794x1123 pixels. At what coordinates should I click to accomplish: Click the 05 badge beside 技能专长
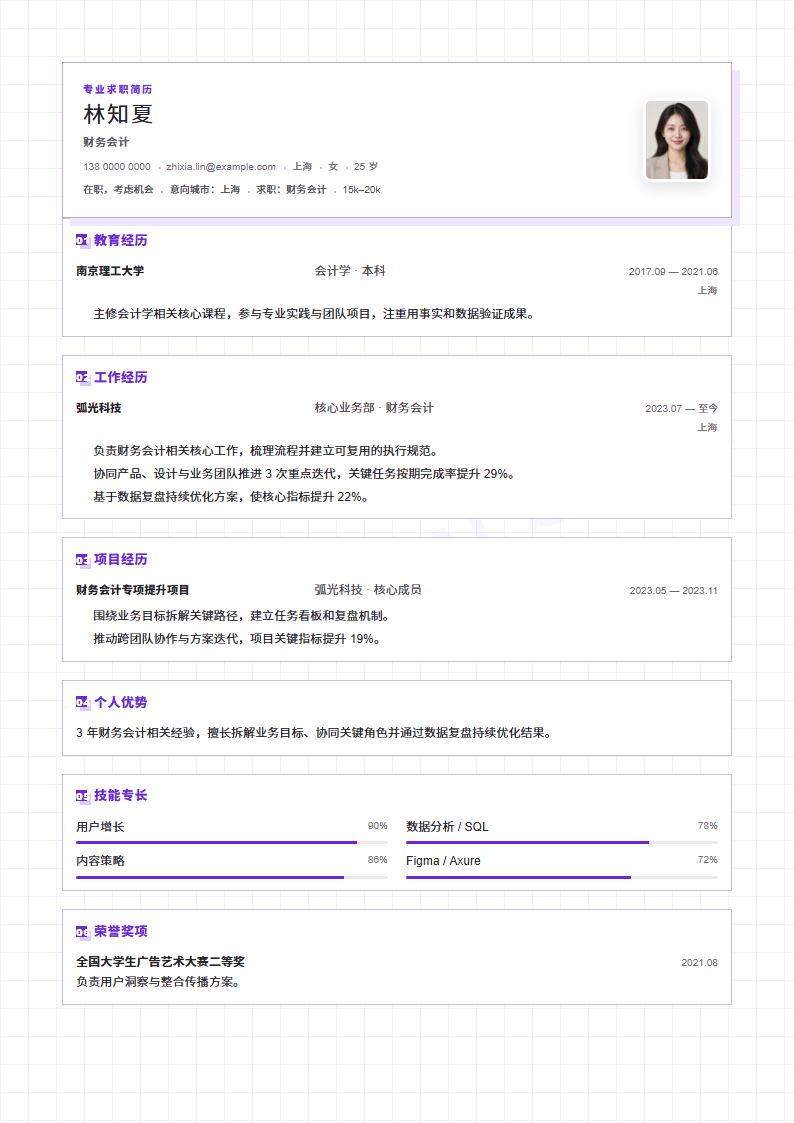[82, 796]
